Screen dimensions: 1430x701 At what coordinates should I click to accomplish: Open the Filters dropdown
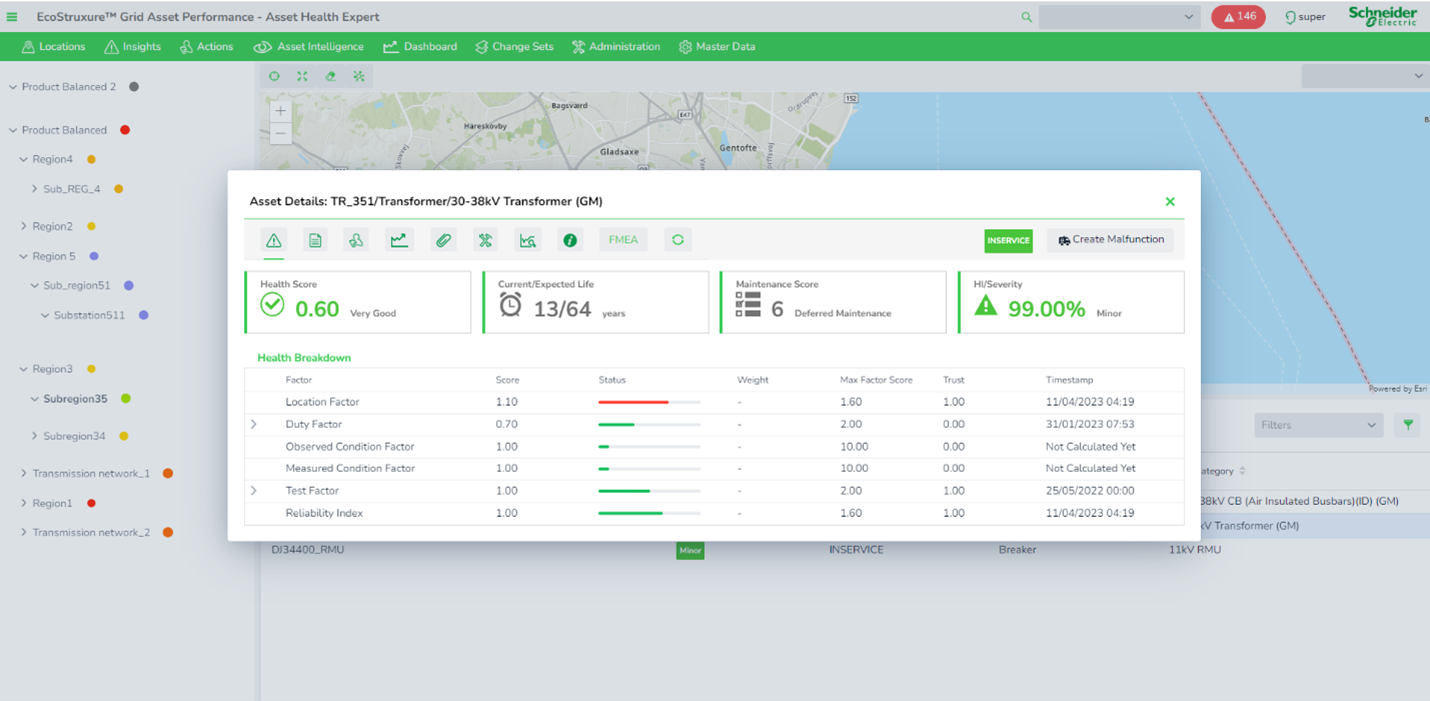coord(1319,425)
